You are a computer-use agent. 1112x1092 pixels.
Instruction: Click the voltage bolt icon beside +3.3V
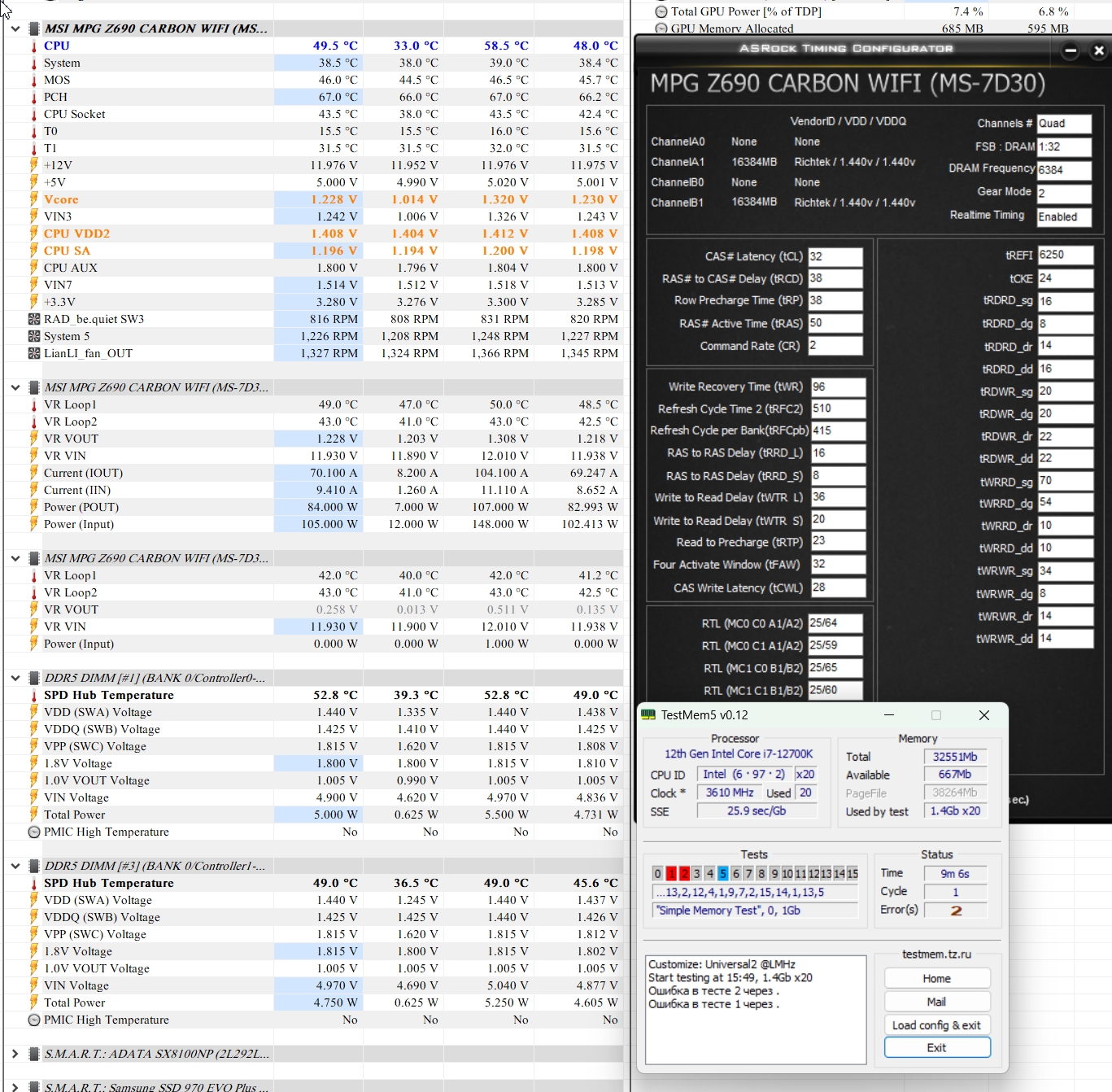[34, 302]
